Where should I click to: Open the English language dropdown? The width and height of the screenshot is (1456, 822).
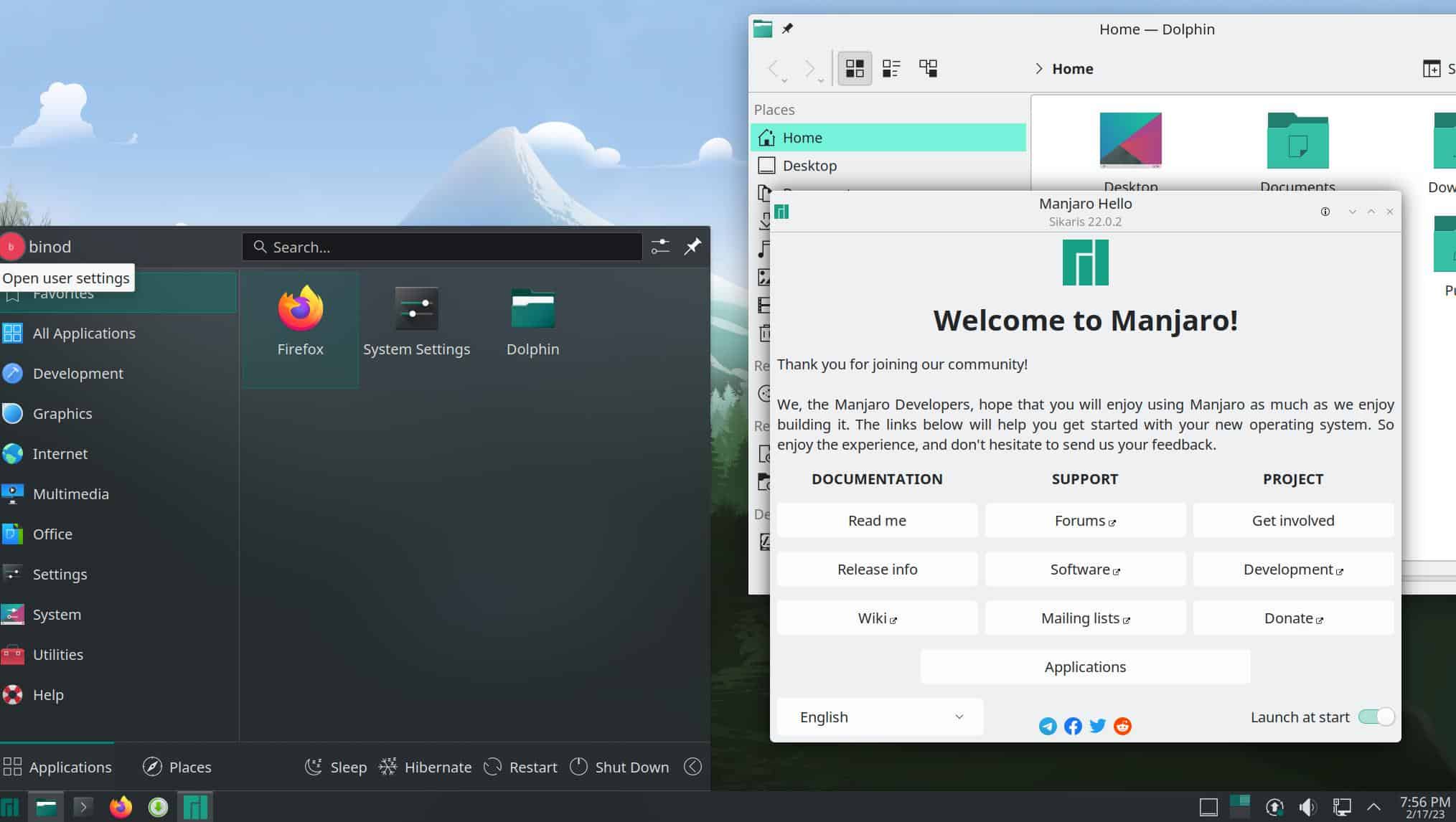(x=879, y=717)
